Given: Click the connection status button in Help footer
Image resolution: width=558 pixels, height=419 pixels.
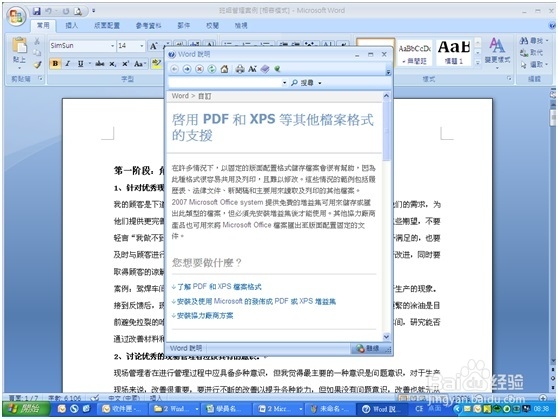Looking at the screenshot, I should pyautogui.click(x=368, y=349).
